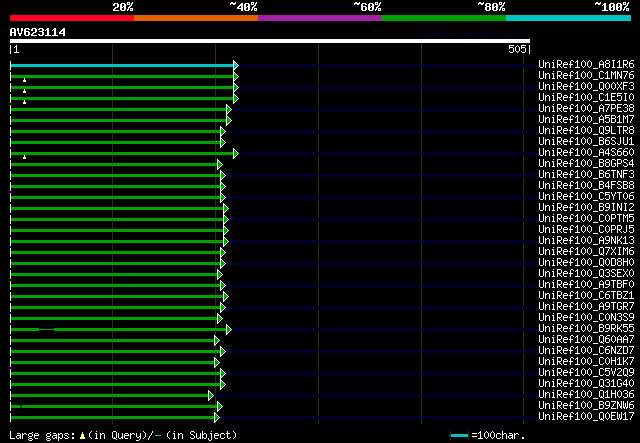Click the arrowhead ending the UniRef100_C0H1K7 alignment bar
This screenshot has width=640, height=443.
[x=217, y=363]
